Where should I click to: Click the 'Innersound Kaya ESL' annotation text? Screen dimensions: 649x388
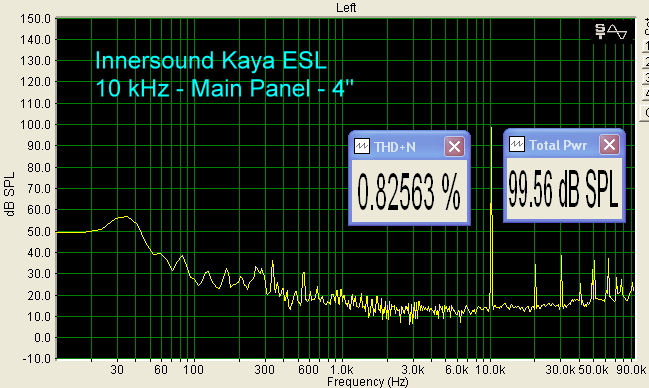click(x=211, y=60)
